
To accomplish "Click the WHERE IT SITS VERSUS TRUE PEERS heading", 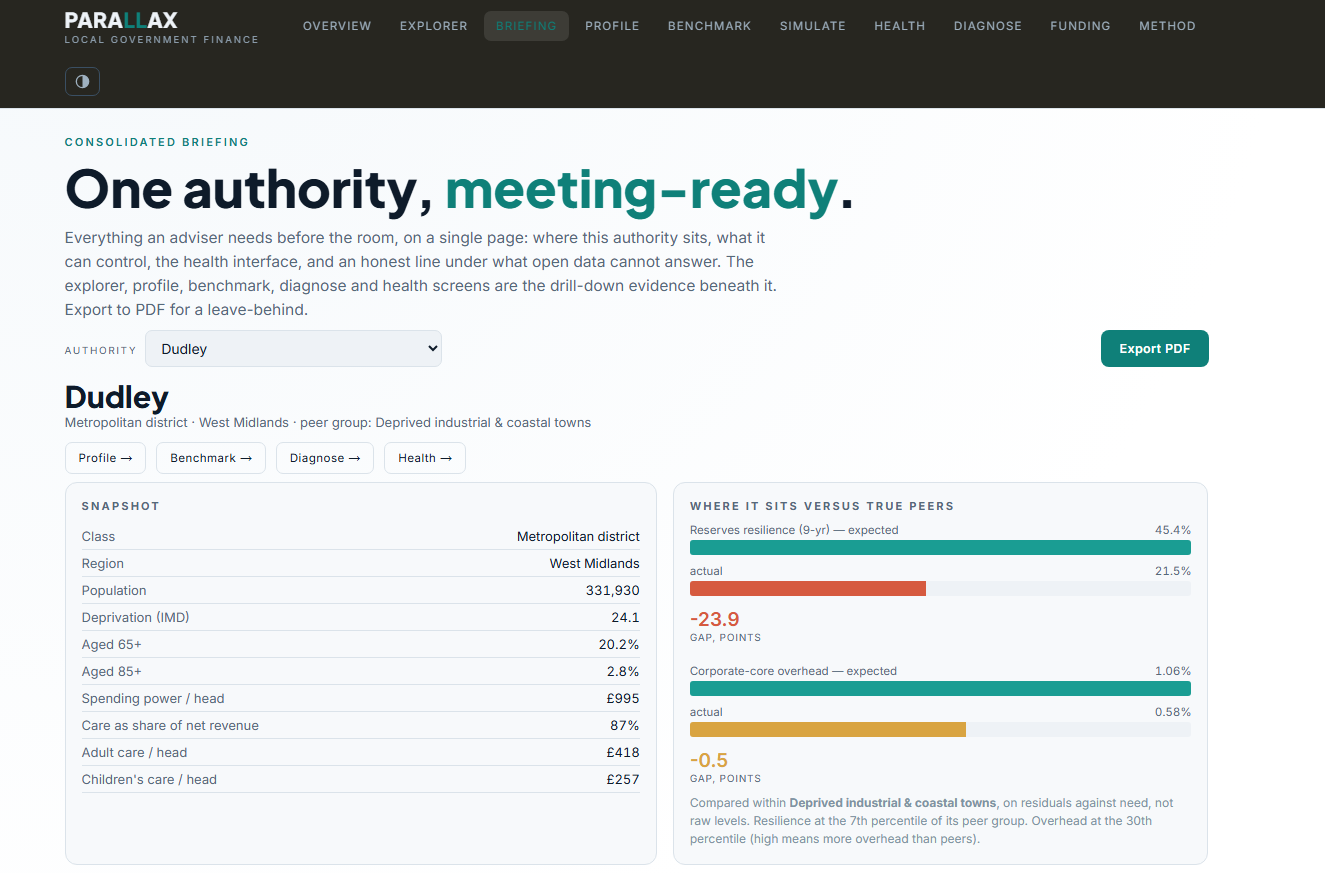I will tap(822, 506).
